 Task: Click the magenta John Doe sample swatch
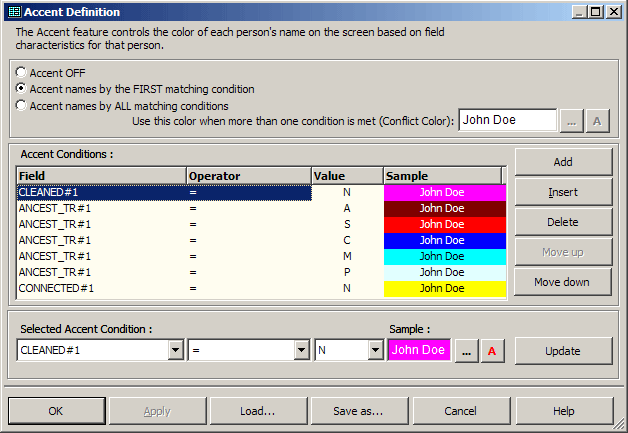[419, 350]
